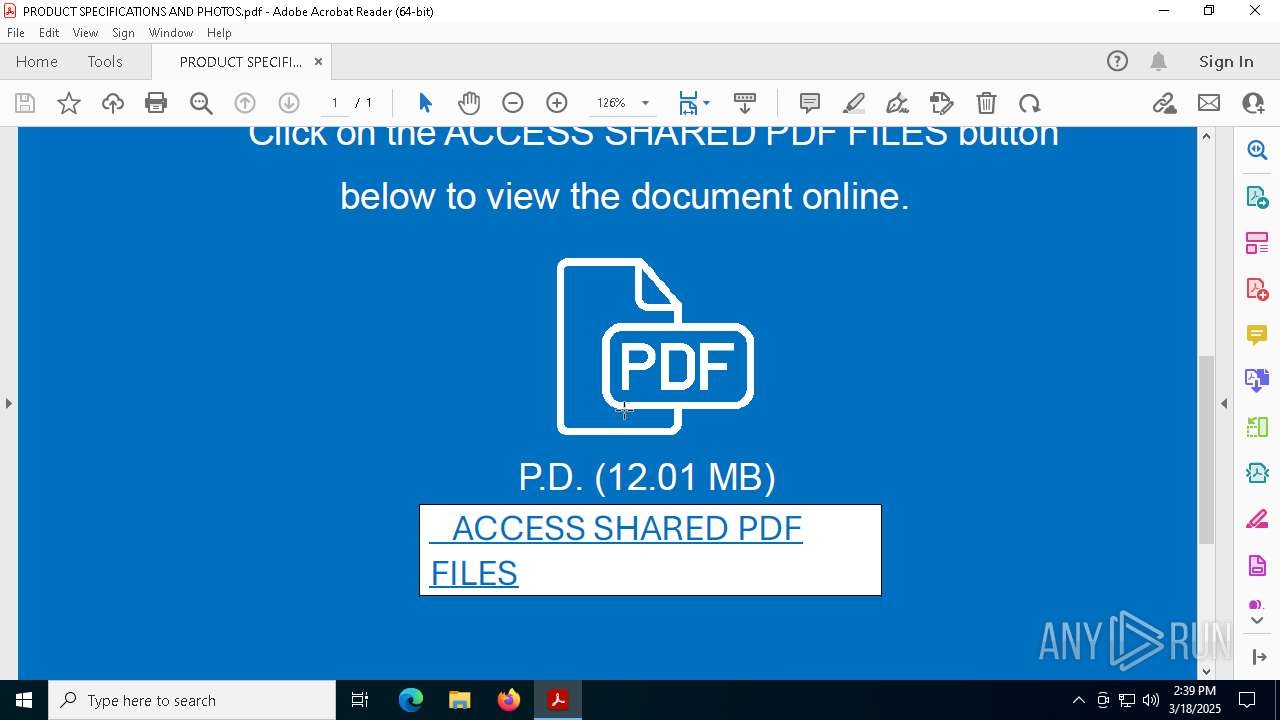Open the Window menu

point(171,32)
